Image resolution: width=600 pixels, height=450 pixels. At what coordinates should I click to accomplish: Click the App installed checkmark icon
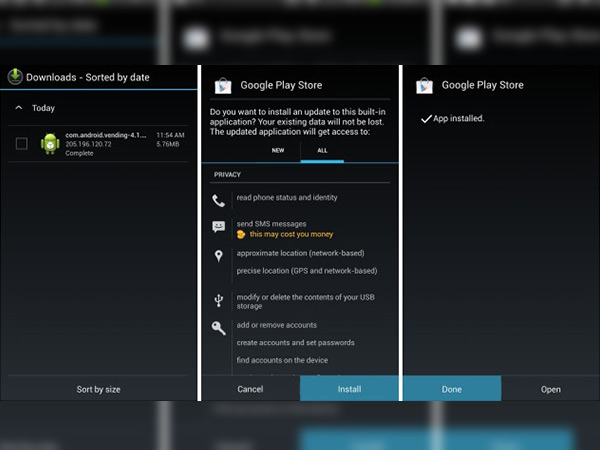426,119
